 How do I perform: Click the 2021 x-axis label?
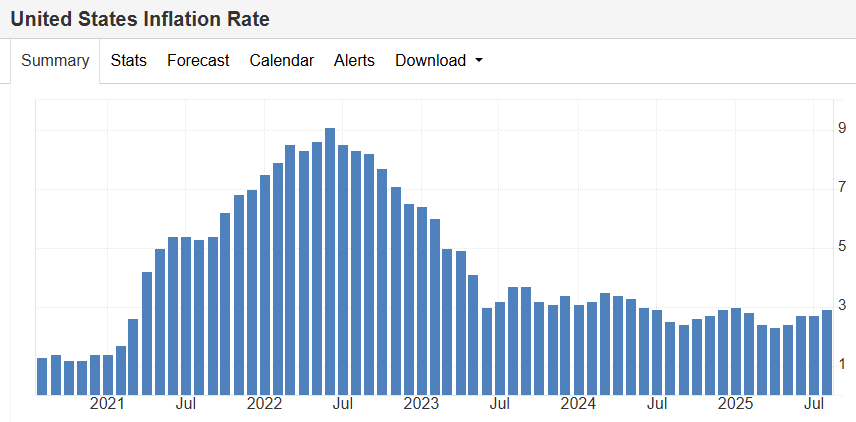tap(107, 404)
